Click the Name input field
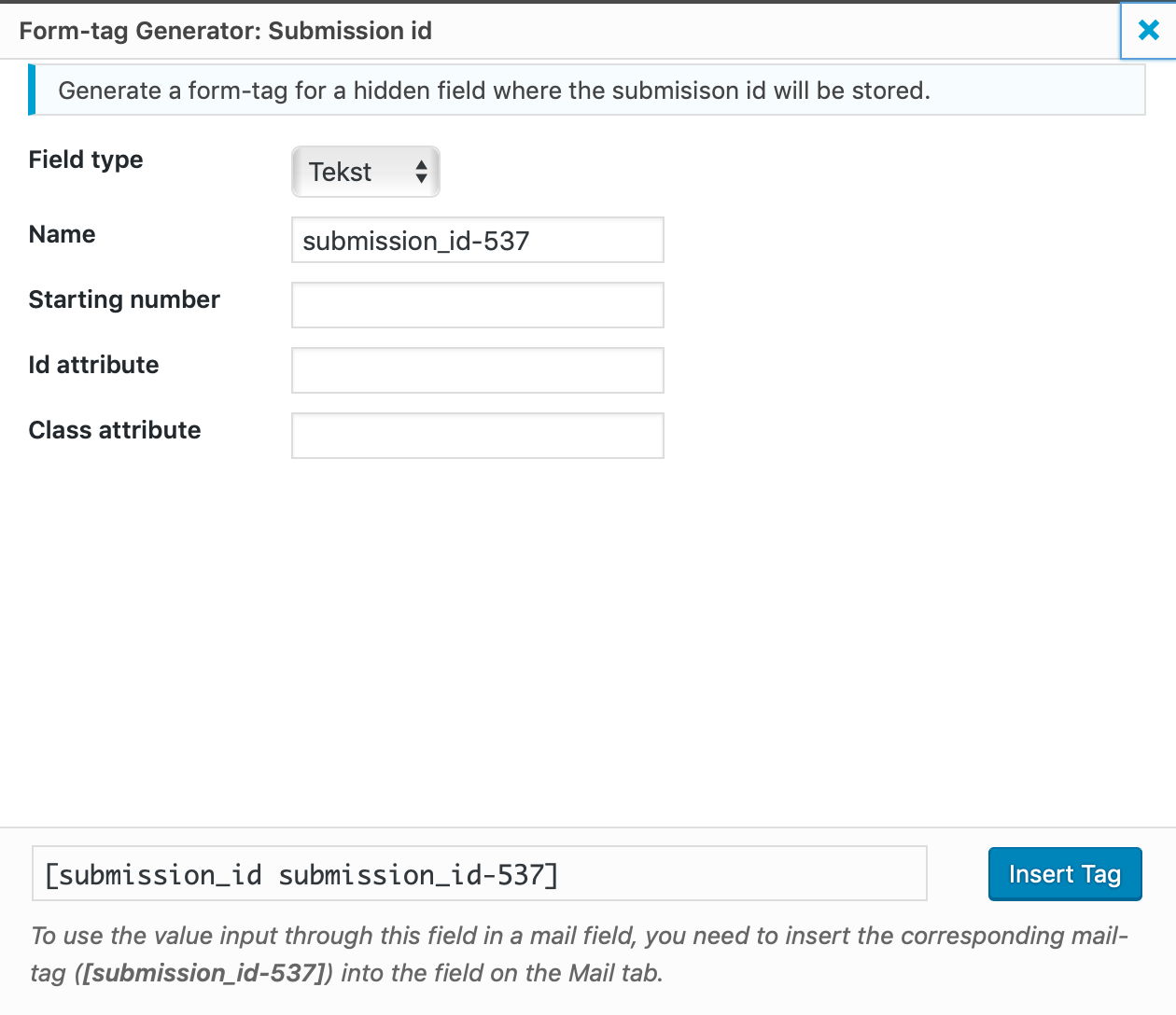 point(478,240)
